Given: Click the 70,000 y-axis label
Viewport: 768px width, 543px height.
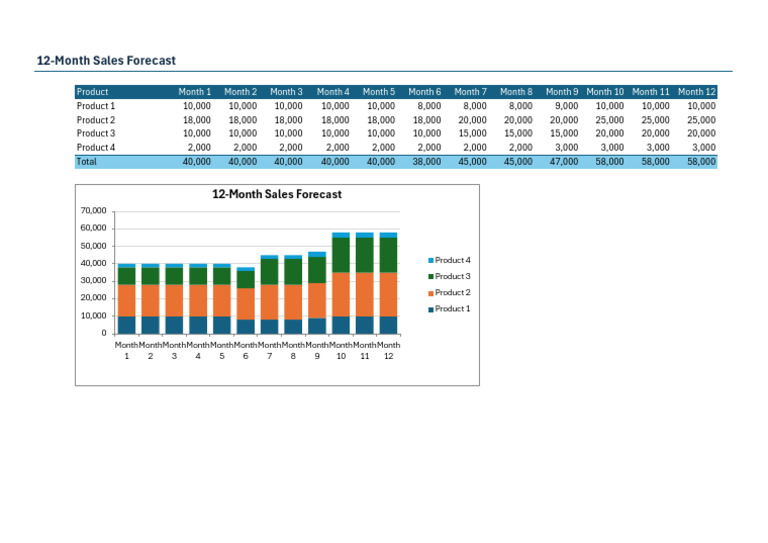Looking at the screenshot, I should pyautogui.click(x=93, y=211).
